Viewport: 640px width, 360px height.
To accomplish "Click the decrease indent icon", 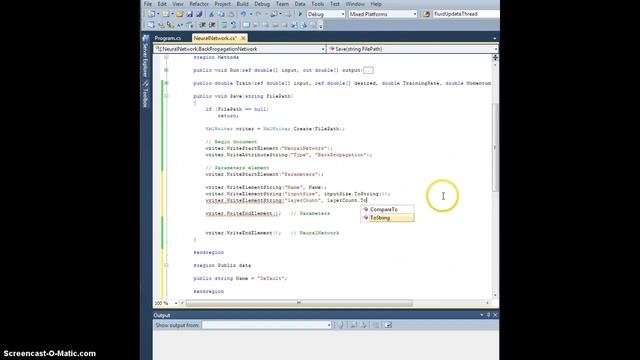I will pos(203,25).
